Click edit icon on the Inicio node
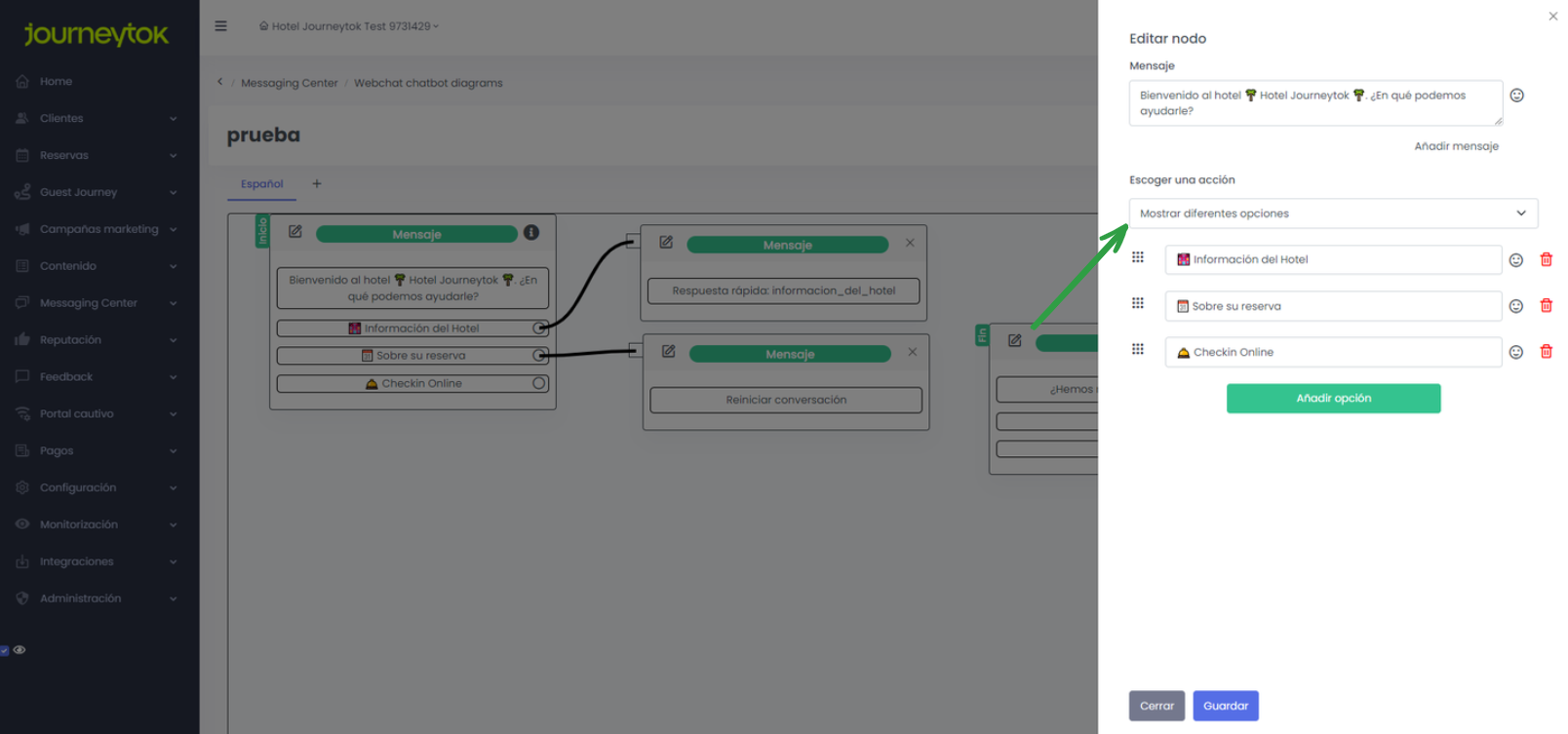The height and width of the screenshot is (734, 1568). pos(295,232)
